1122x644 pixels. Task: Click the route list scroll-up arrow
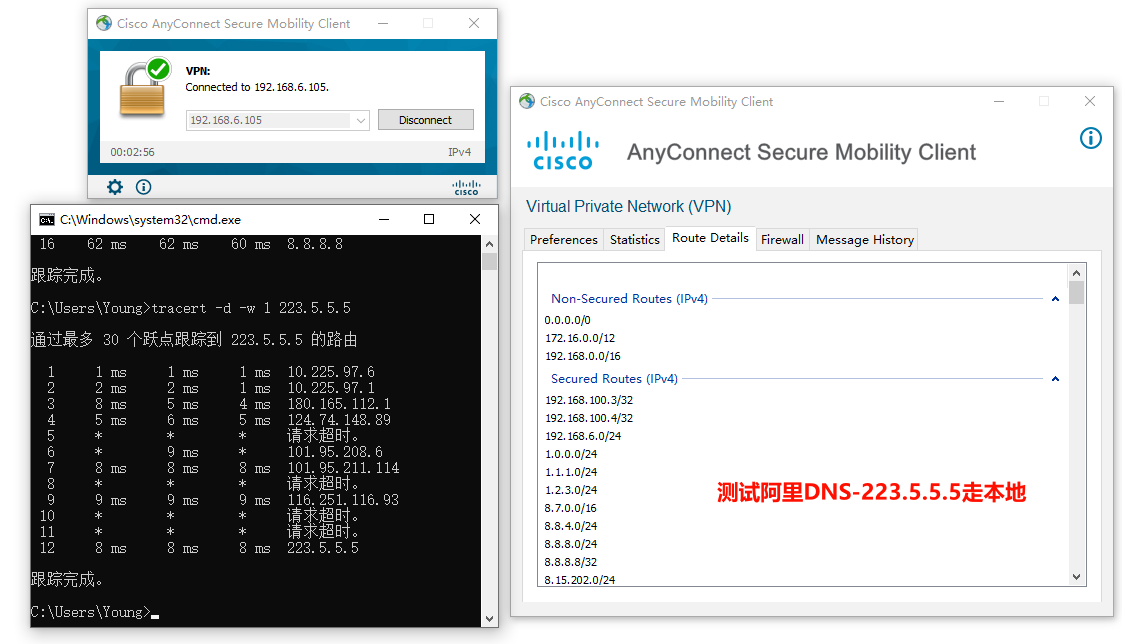[x=1076, y=273]
